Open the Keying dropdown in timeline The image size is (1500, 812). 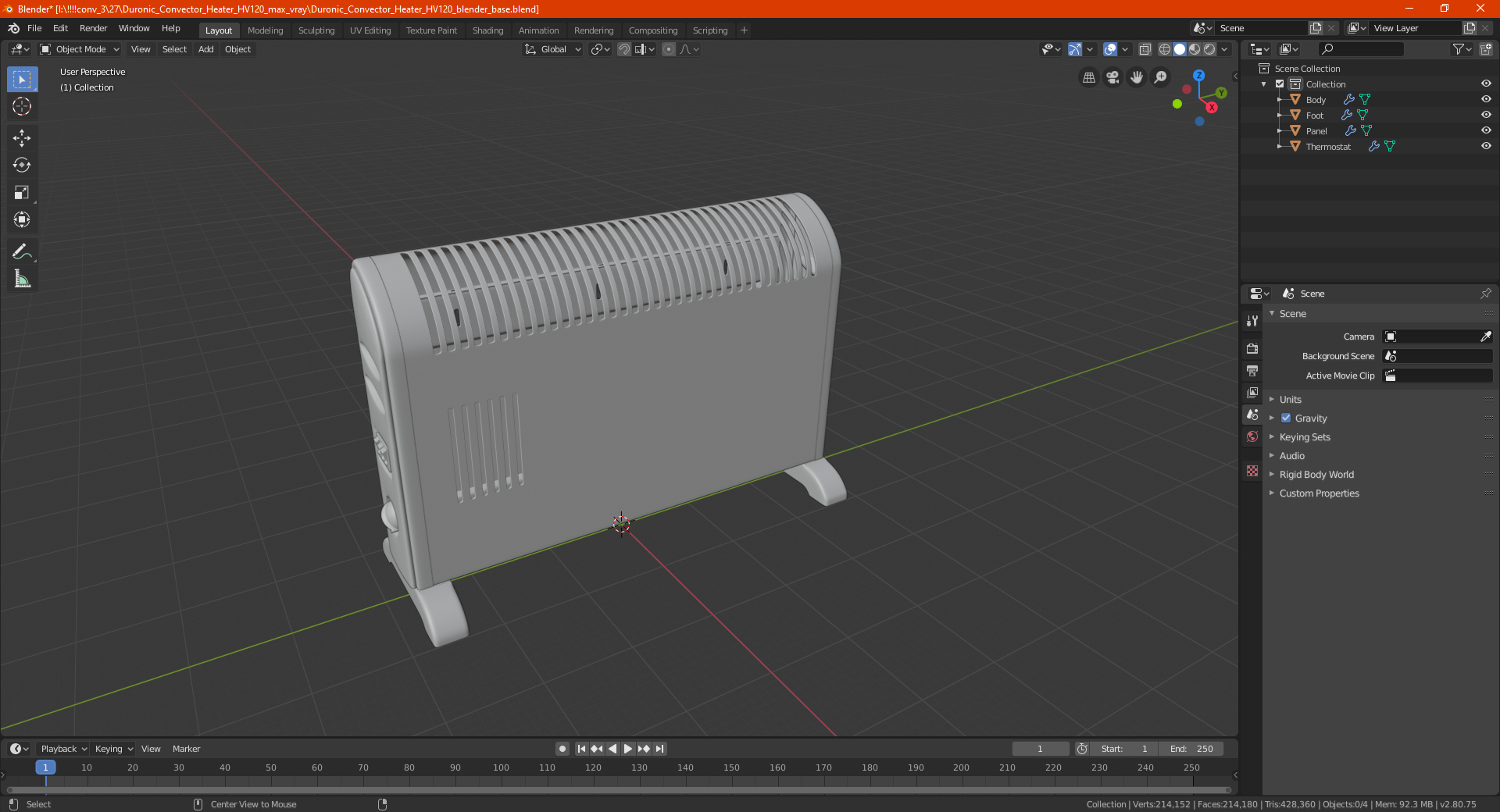pos(113,749)
